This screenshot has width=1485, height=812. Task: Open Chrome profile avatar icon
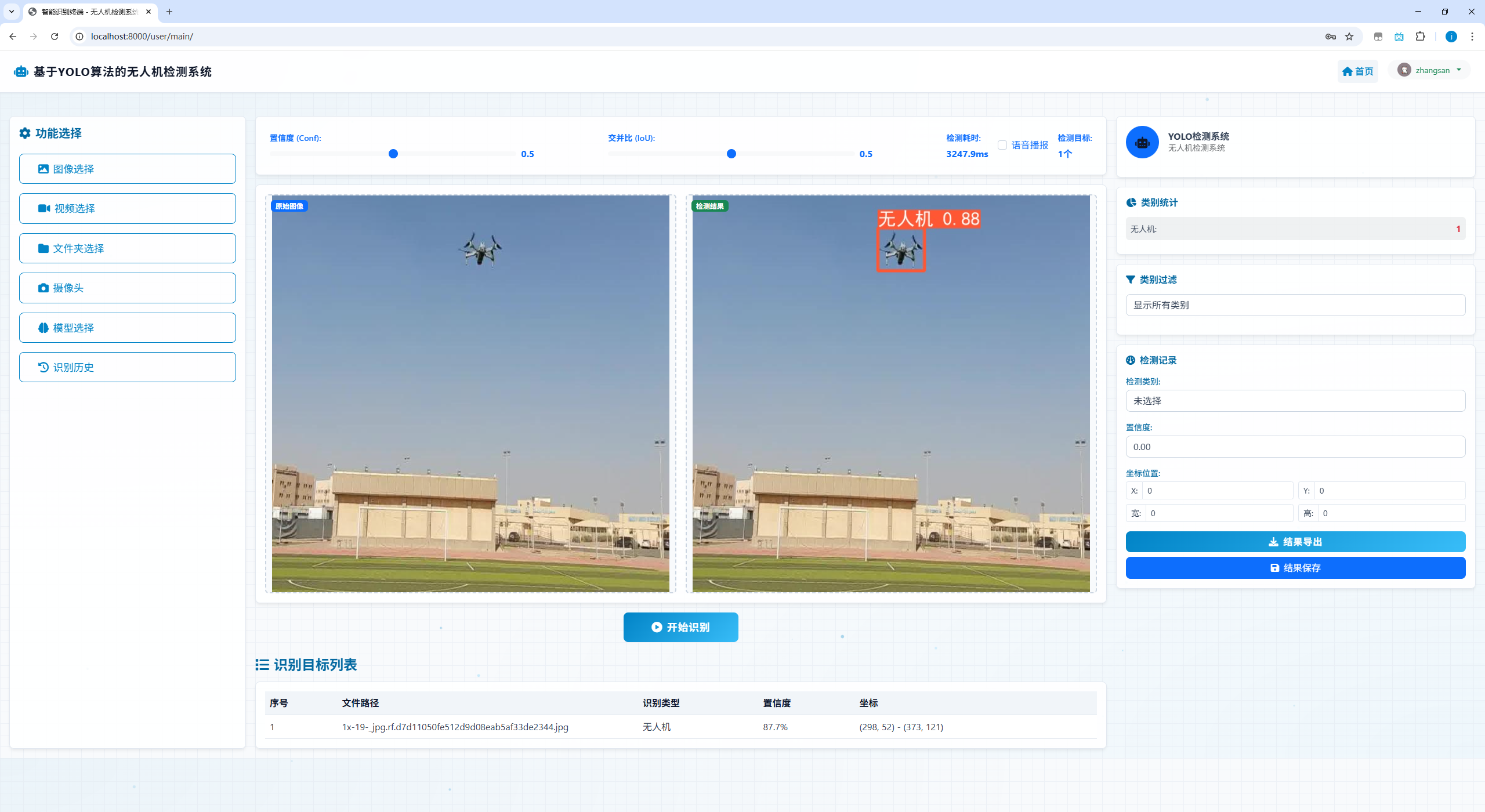click(x=1451, y=37)
